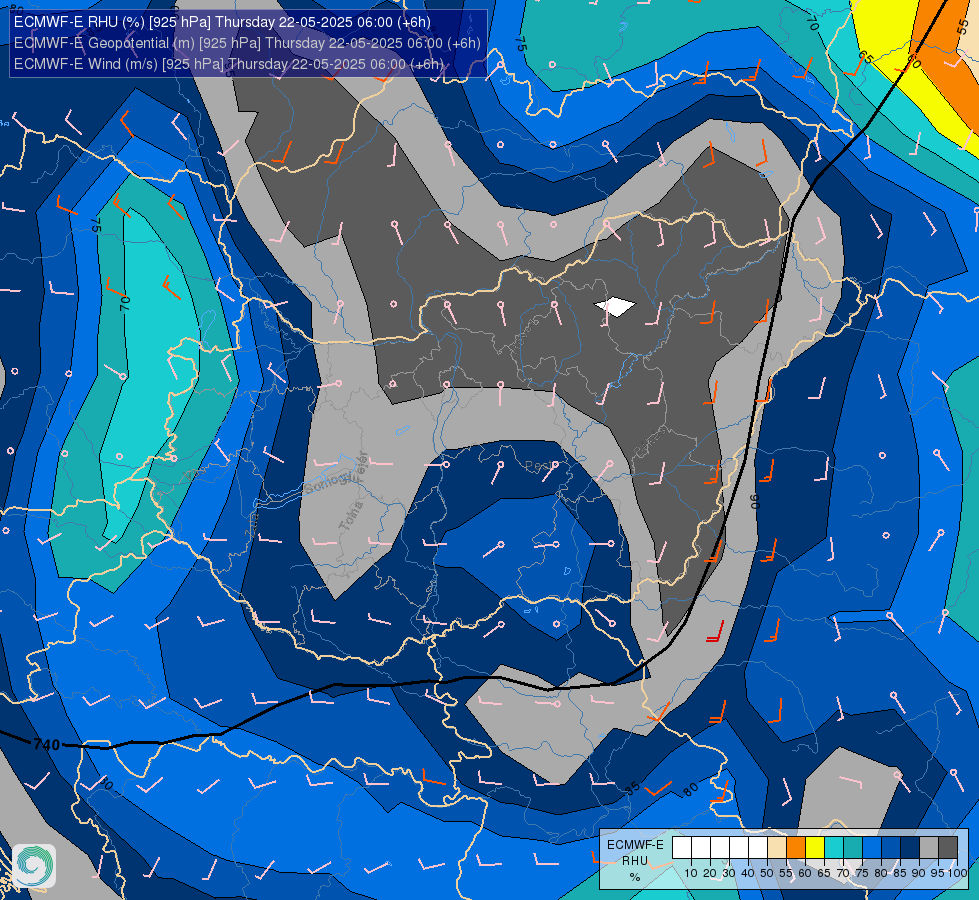Click the legend tick label 10

691,873
